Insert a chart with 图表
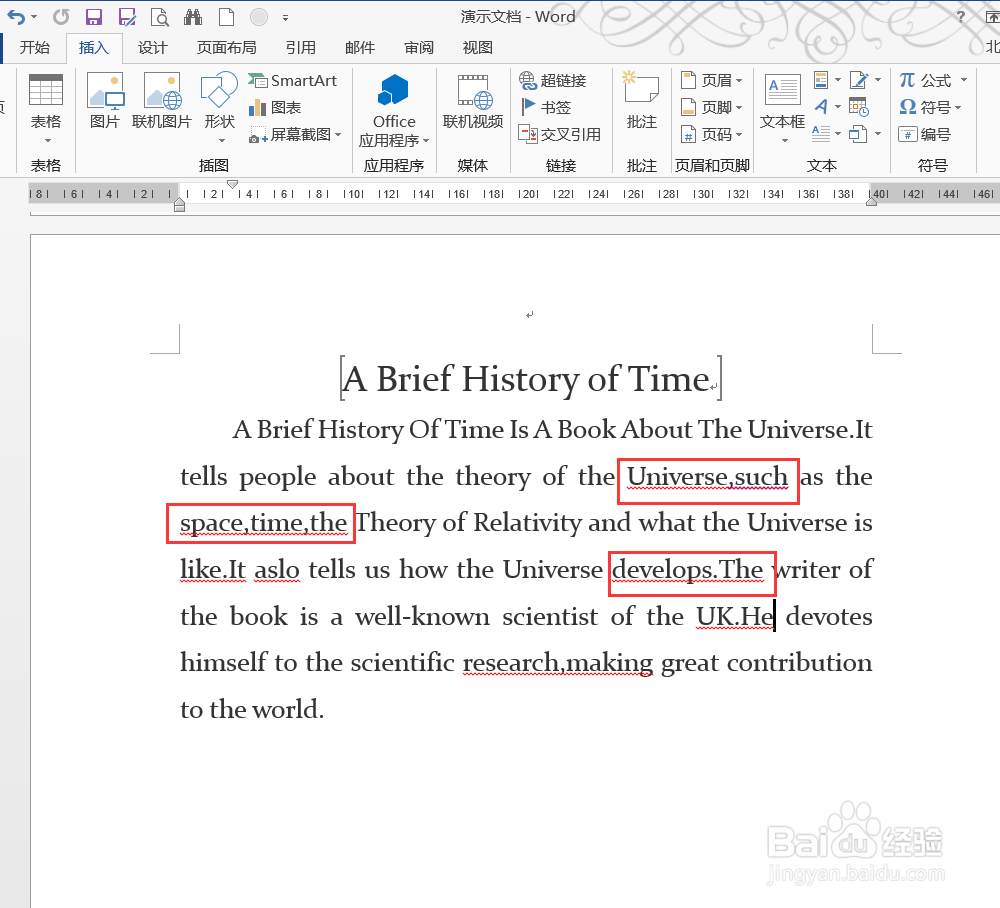 275,107
